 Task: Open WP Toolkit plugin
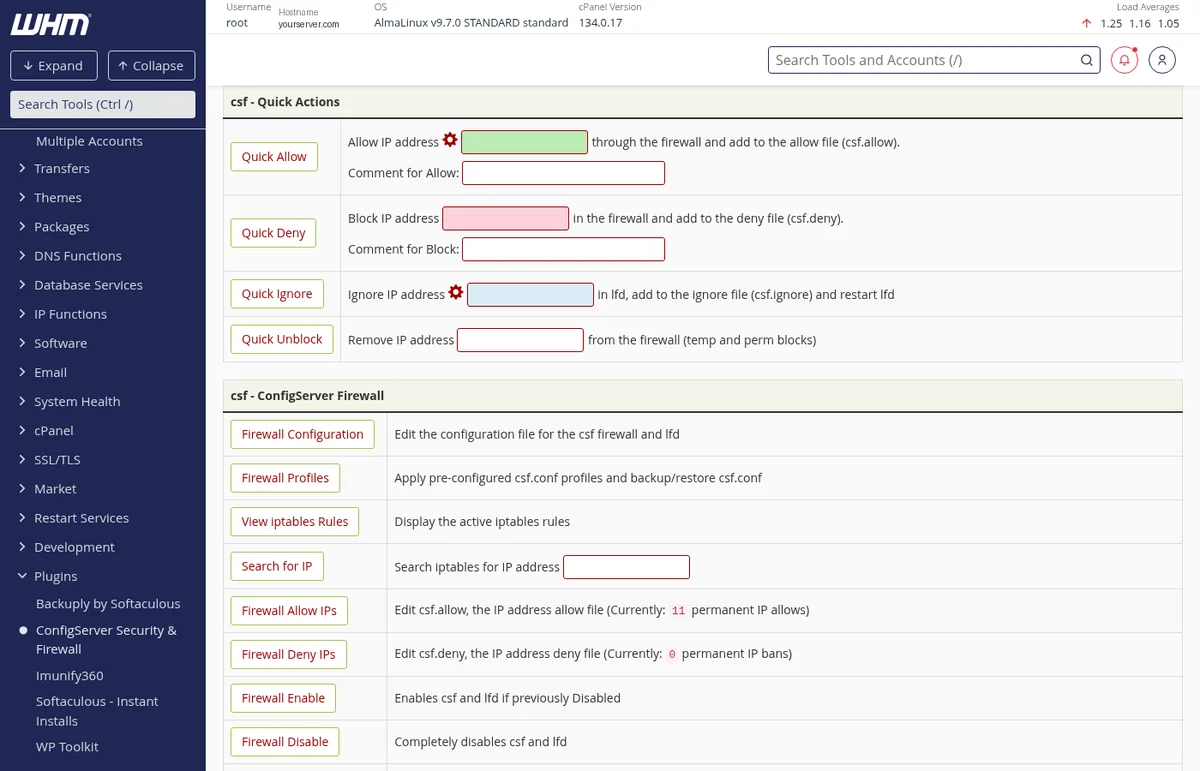67,746
